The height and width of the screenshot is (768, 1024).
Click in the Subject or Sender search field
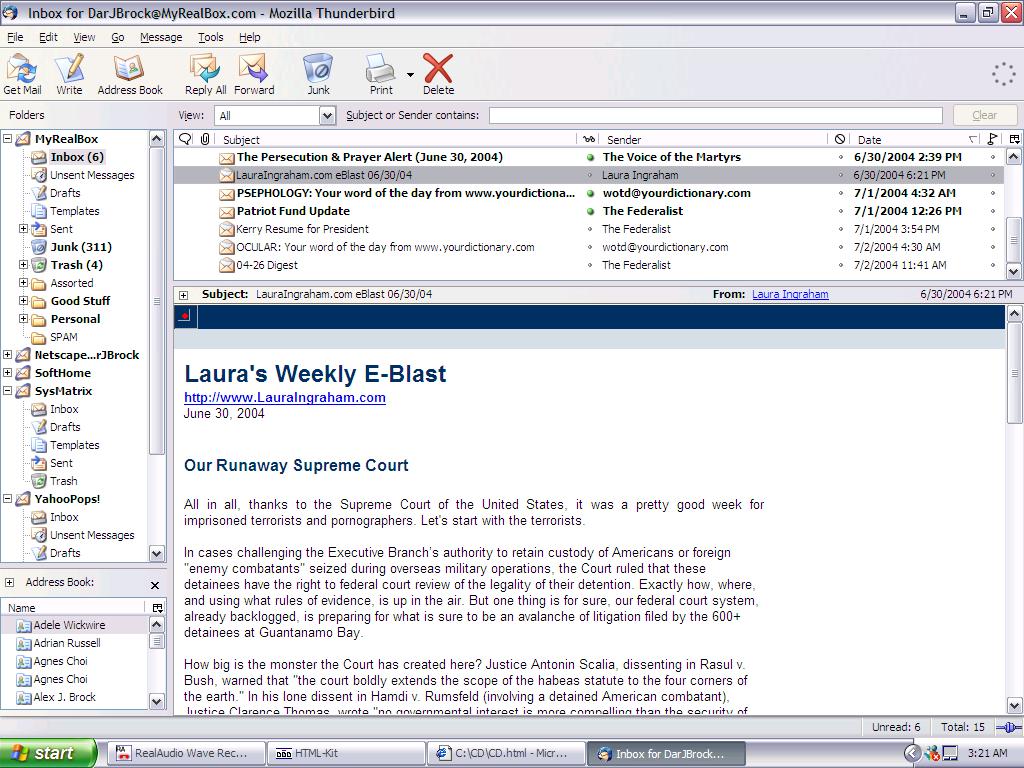coord(716,116)
